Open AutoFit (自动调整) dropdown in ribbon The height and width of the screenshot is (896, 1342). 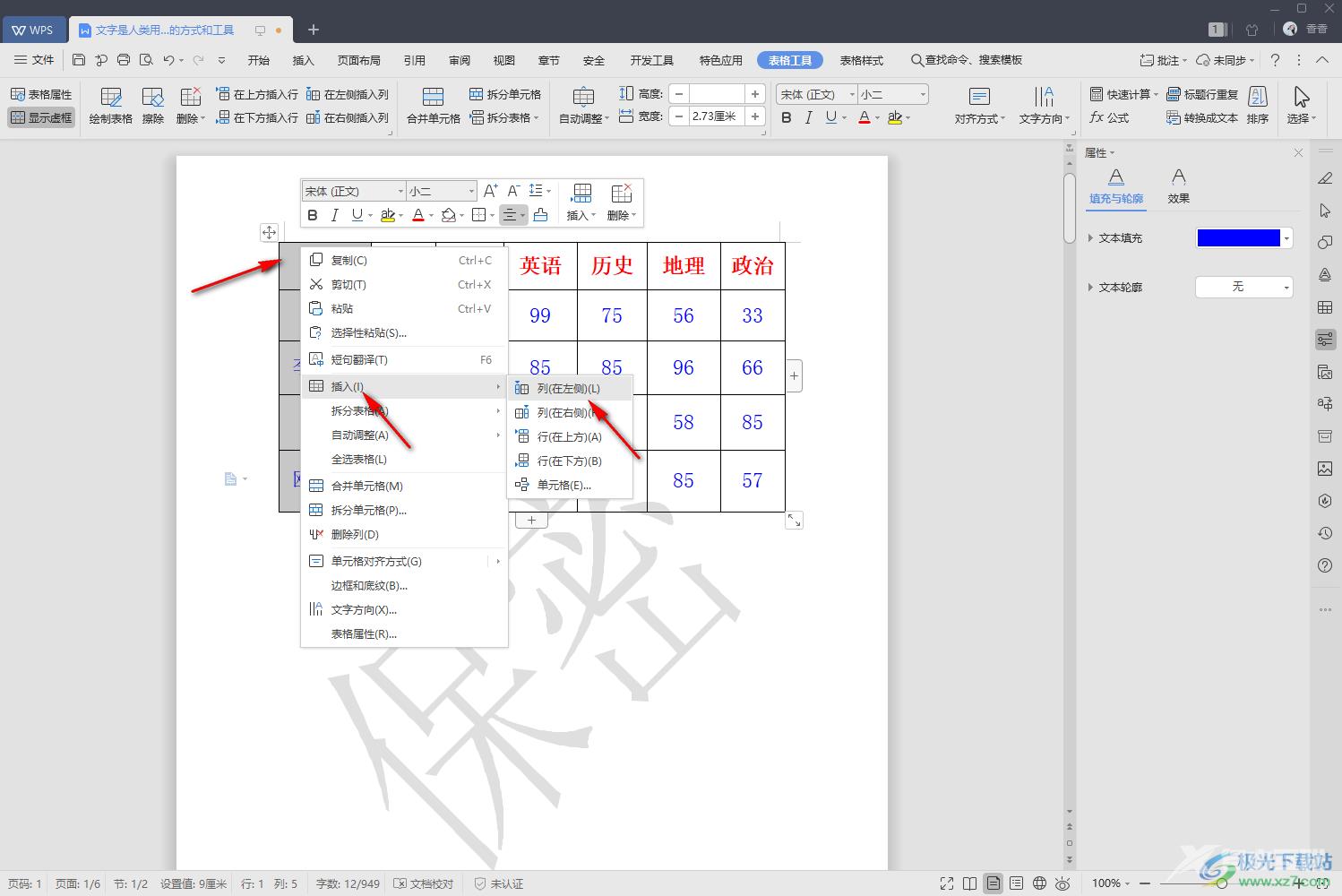(584, 106)
